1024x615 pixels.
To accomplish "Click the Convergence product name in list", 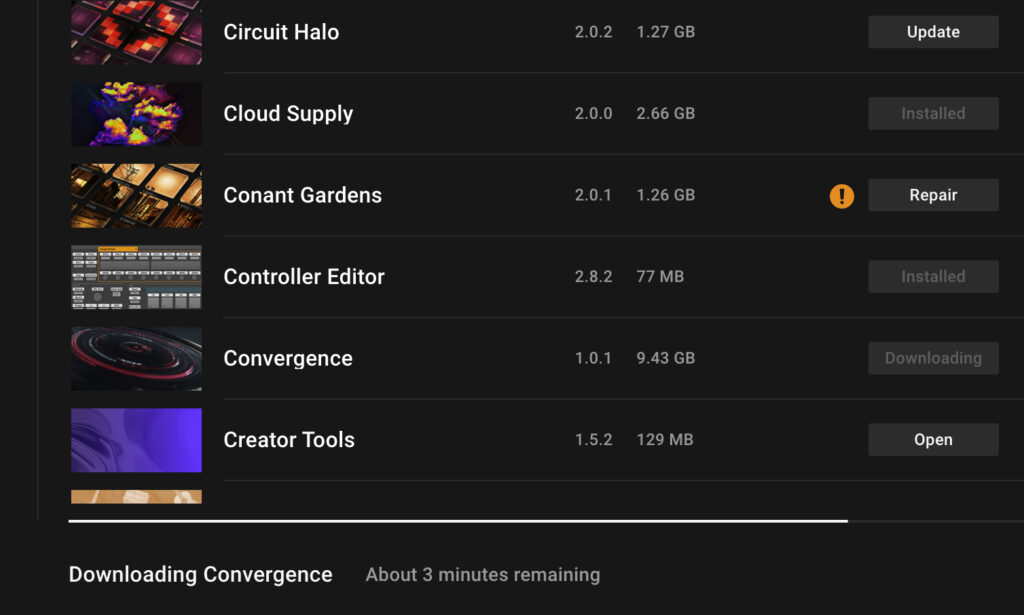I will click(x=288, y=358).
